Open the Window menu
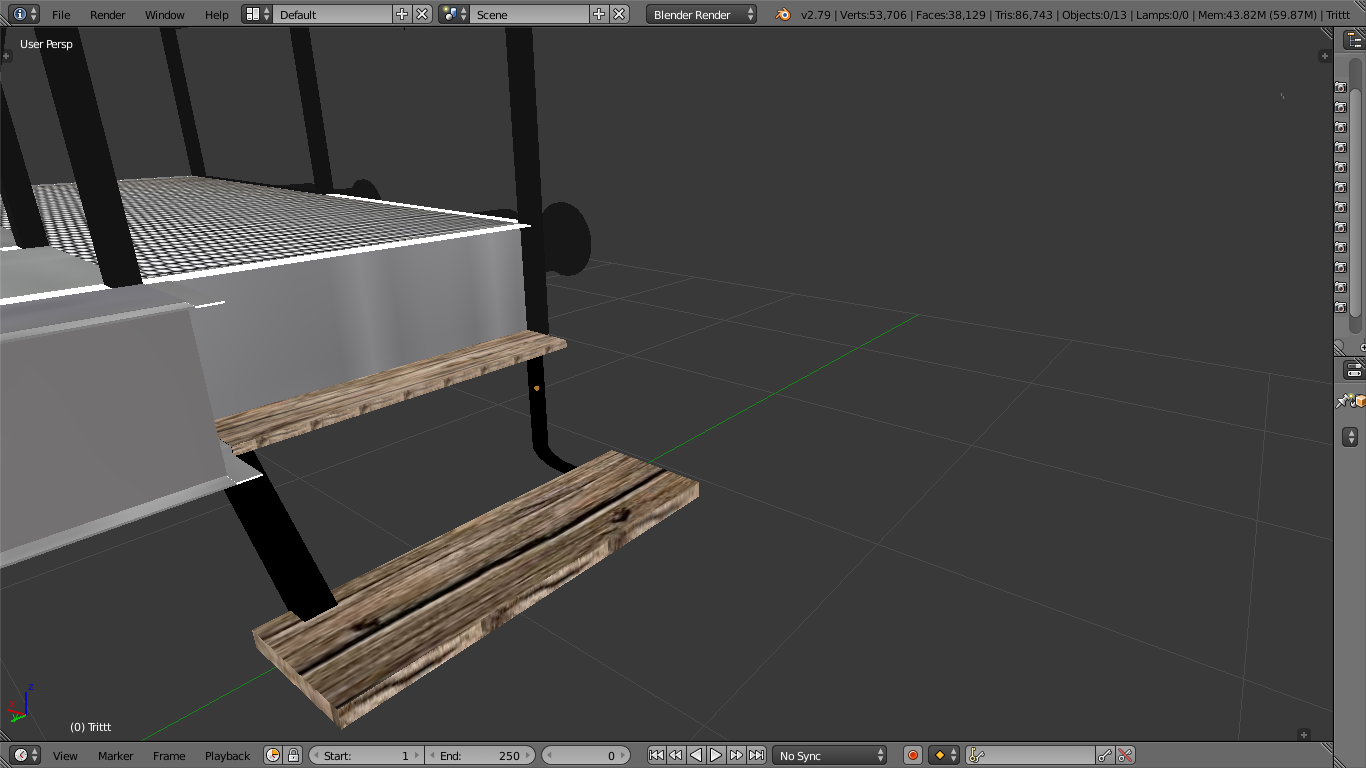Image resolution: width=1366 pixels, height=768 pixels. click(165, 15)
